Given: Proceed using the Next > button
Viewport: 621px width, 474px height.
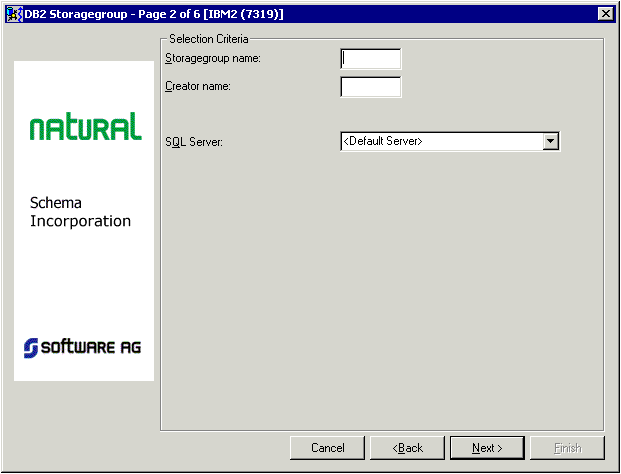Looking at the screenshot, I should point(487,448).
